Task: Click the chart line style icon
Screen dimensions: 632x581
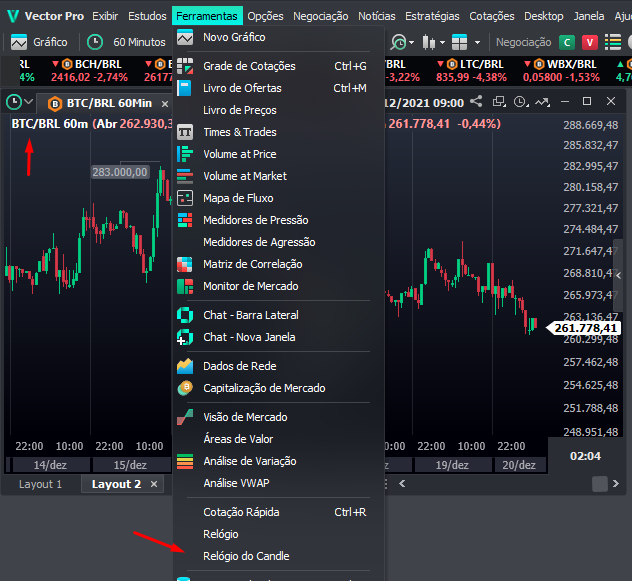Action: 543,102
